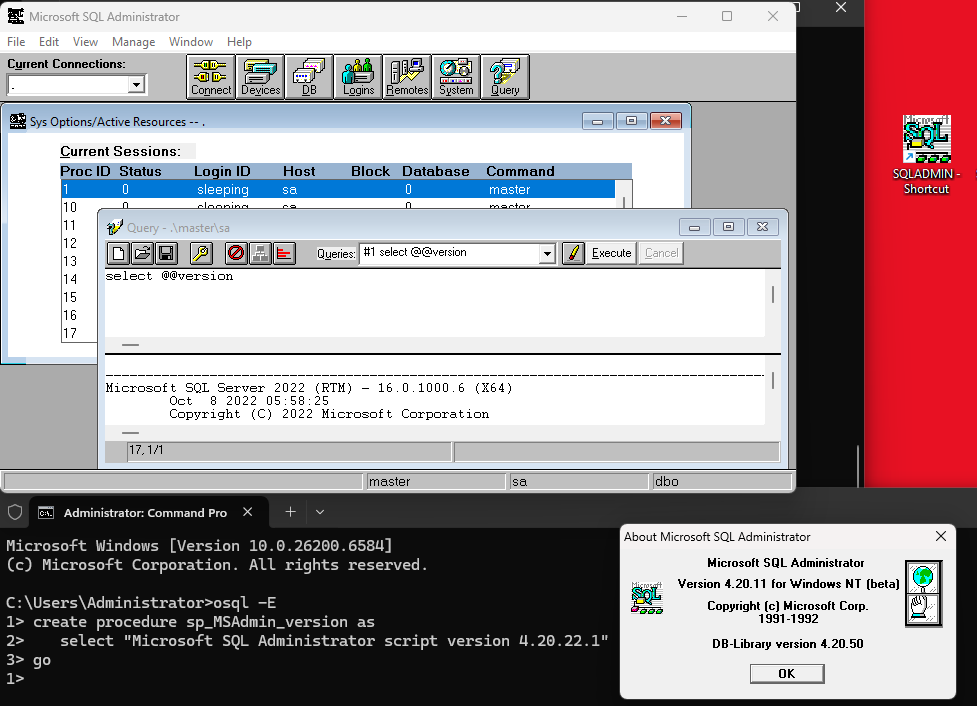Open the System toolbar button
This screenshot has height=706, width=977.
tap(456, 77)
